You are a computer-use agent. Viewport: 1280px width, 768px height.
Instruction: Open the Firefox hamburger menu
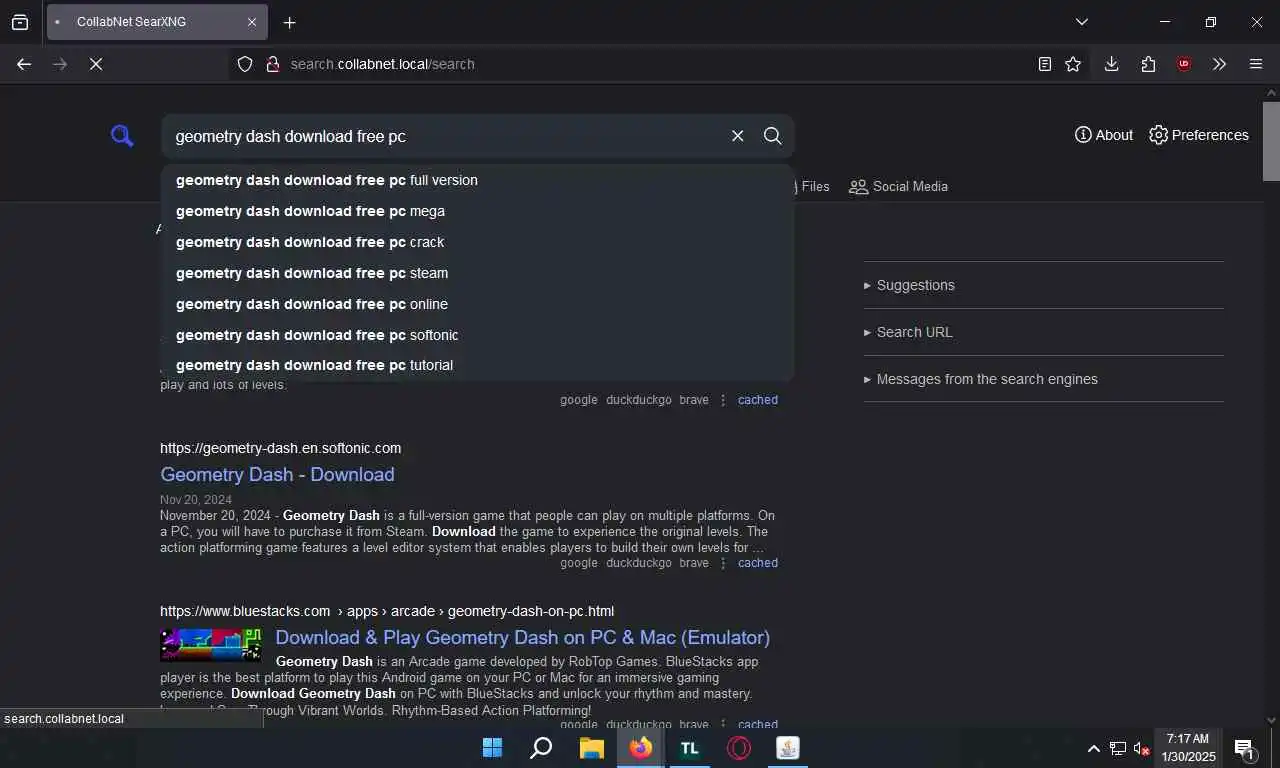1256,64
